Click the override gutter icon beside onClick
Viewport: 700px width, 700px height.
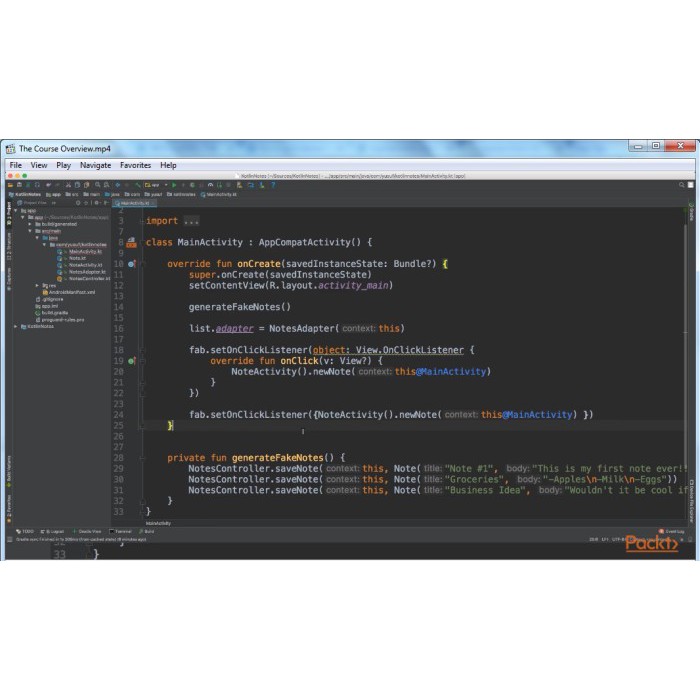[131, 360]
